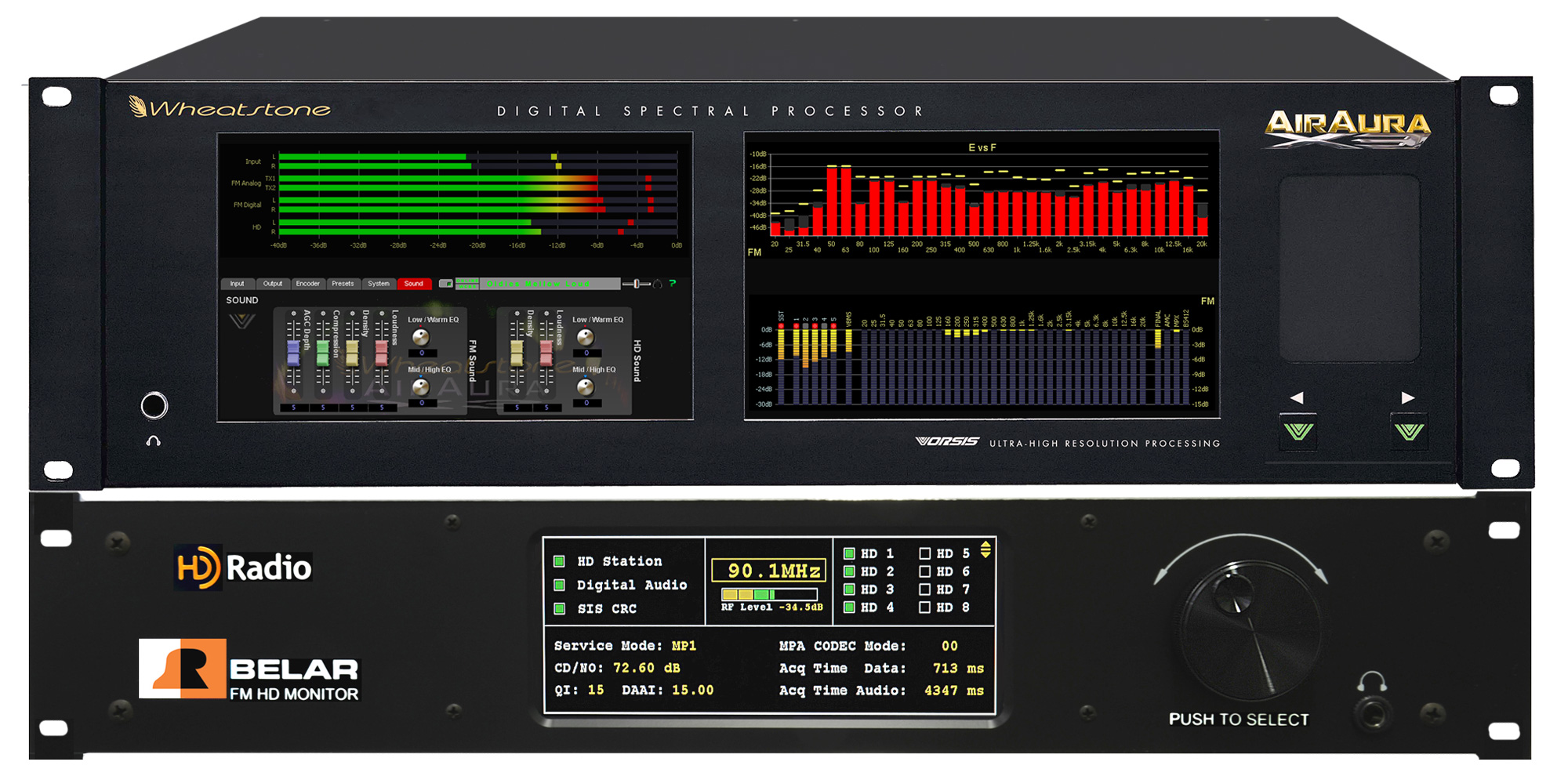Move the red HD Sound Loudness fader
1568x776 pixels.
click(x=546, y=353)
